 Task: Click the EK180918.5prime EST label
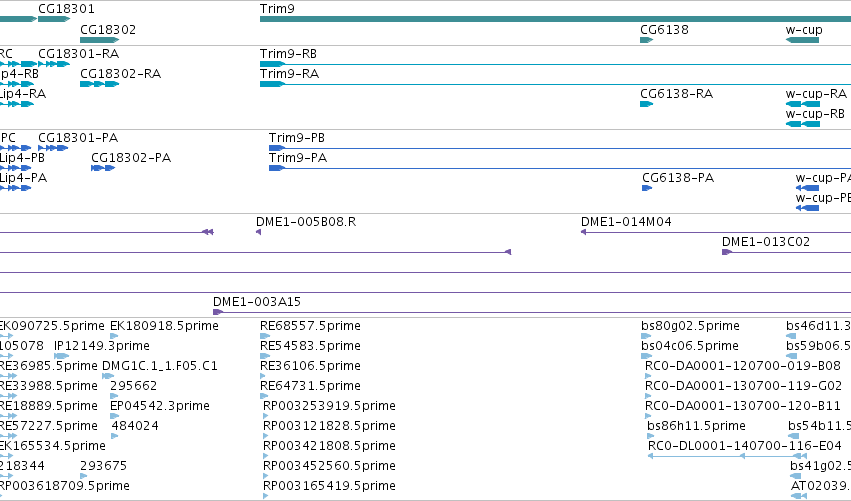[x=164, y=326]
